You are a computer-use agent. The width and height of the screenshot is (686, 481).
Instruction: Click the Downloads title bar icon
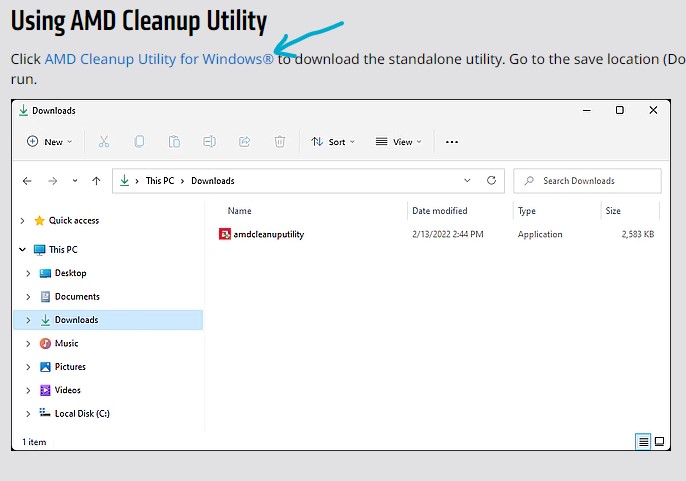(x=23, y=110)
